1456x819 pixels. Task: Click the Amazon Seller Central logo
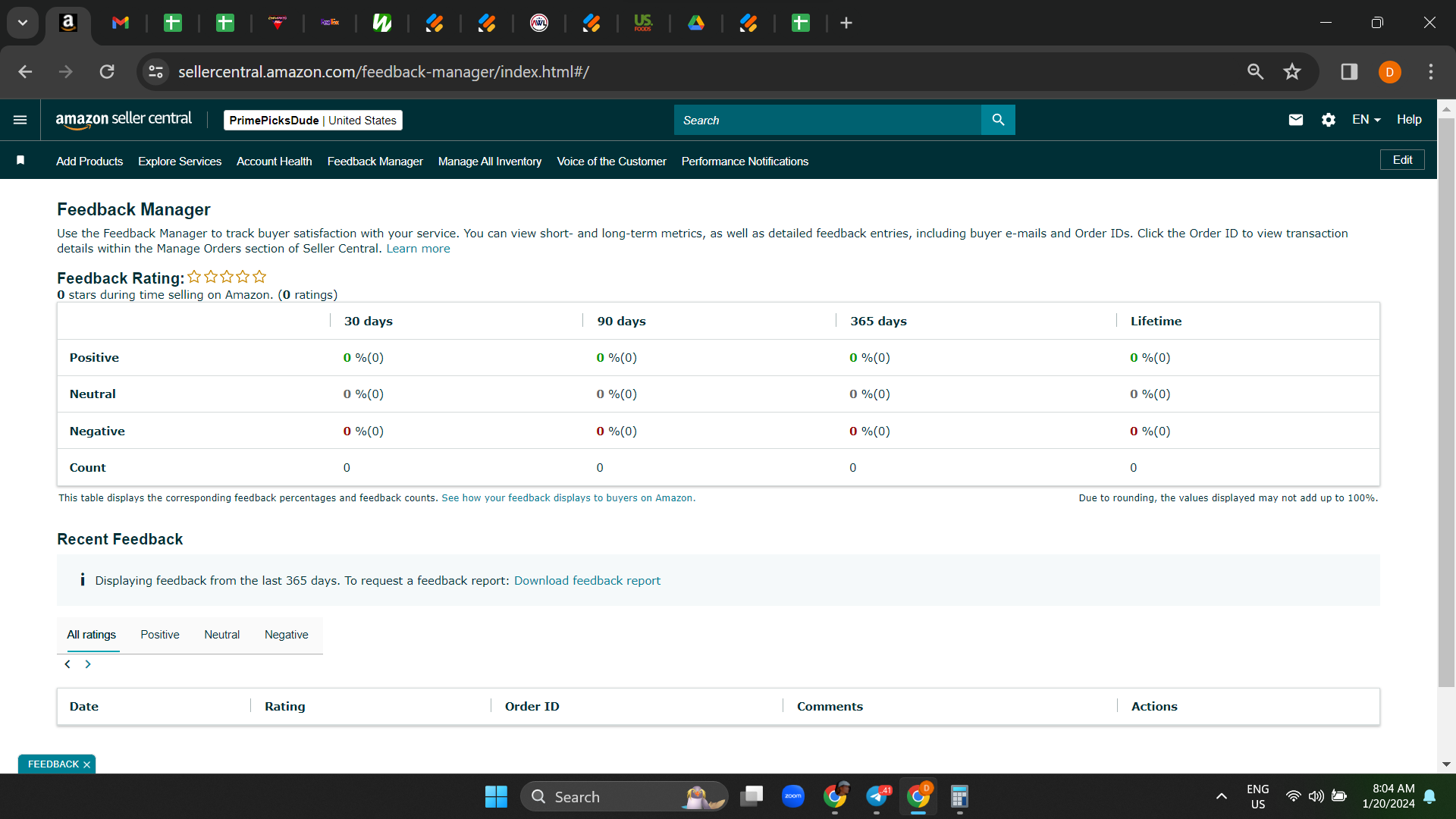(x=124, y=120)
